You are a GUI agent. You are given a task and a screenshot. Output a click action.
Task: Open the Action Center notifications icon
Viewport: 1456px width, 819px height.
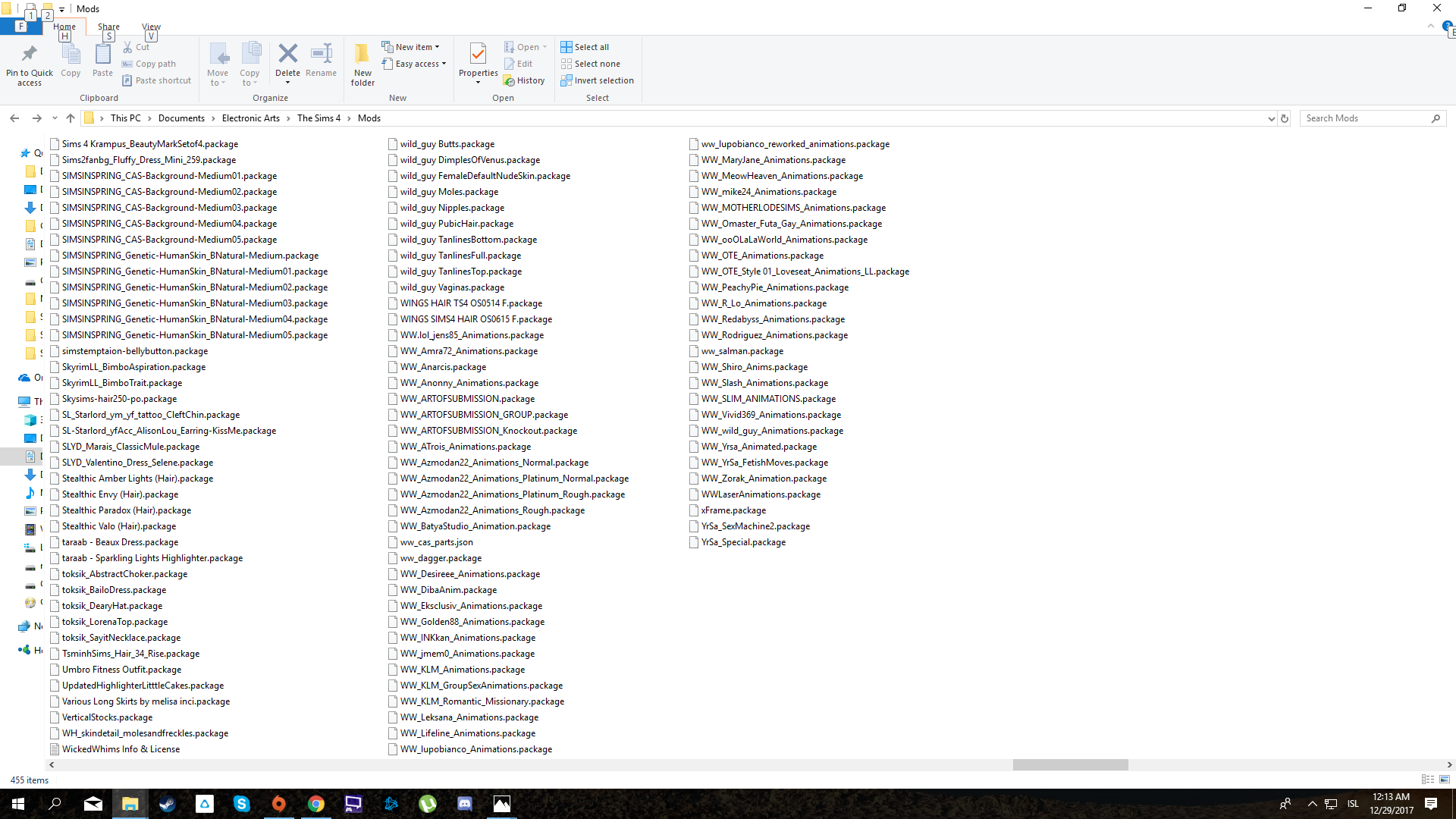(1431, 804)
